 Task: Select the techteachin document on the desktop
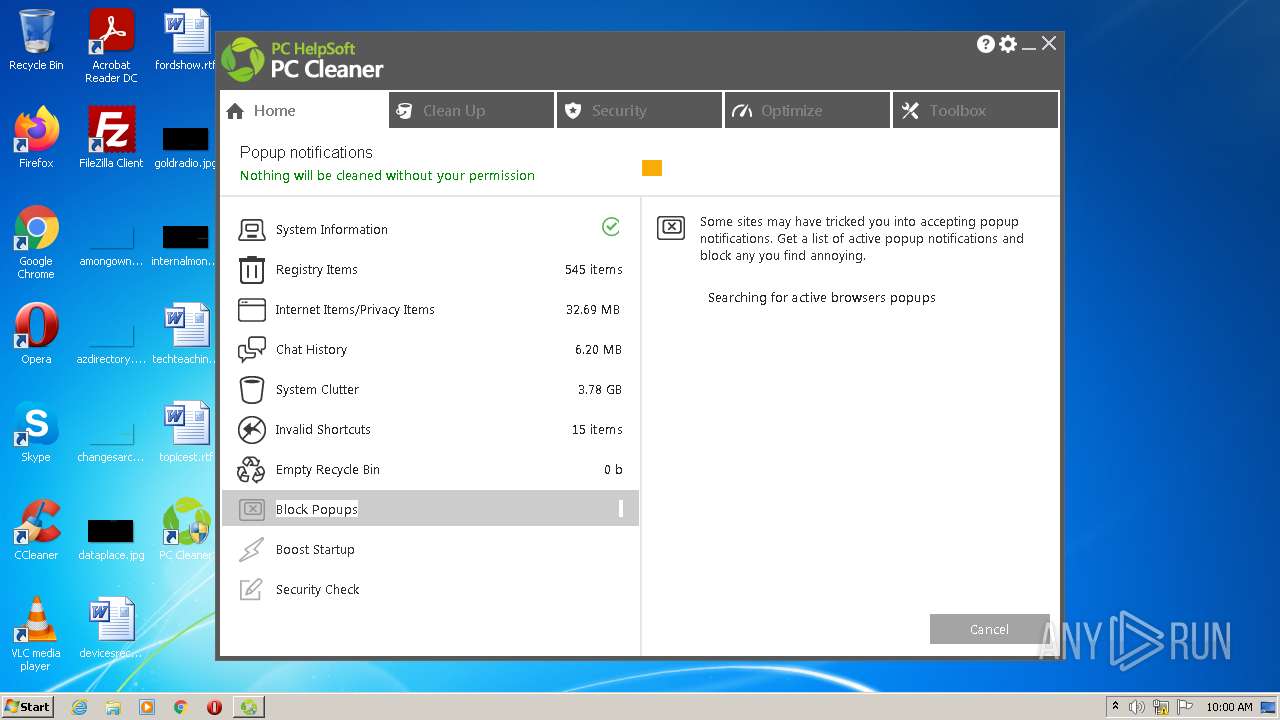(186, 333)
